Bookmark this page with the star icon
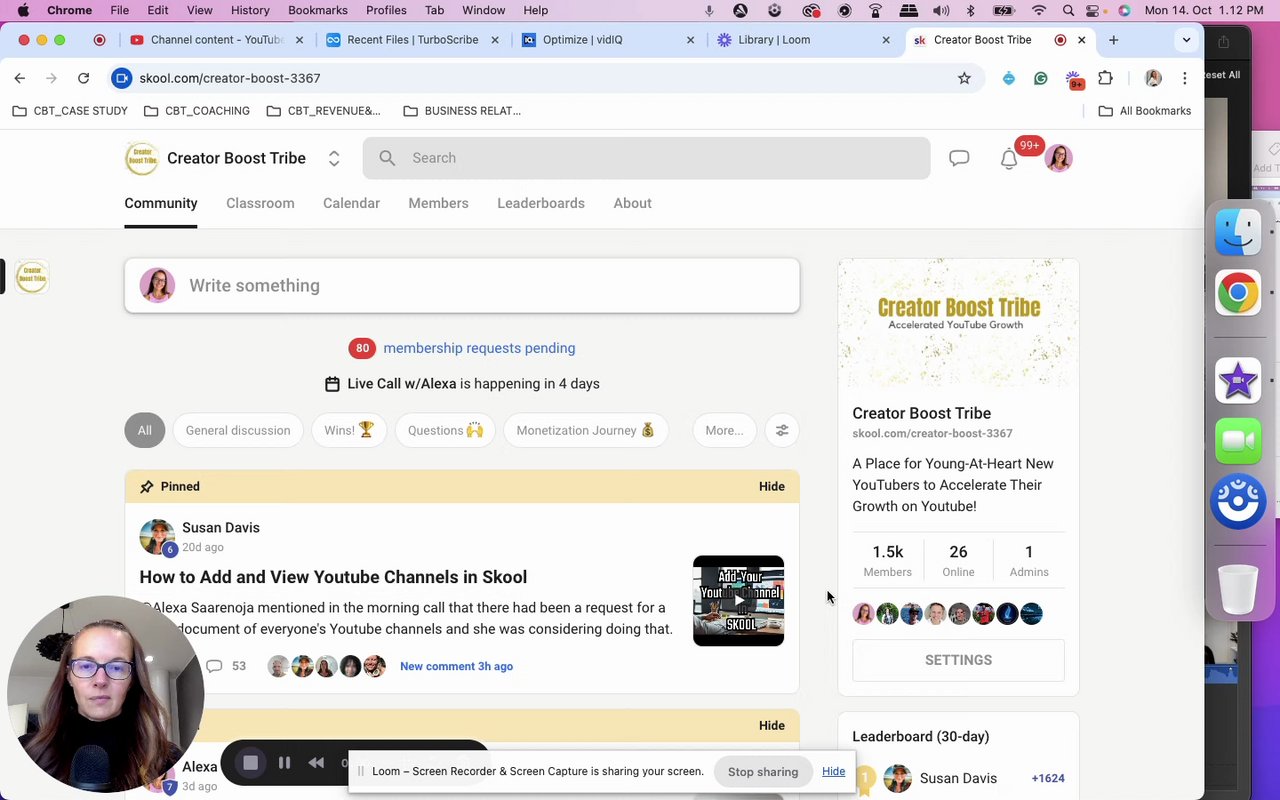This screenshot has height=800, width=1280. (x=964, y=78)
